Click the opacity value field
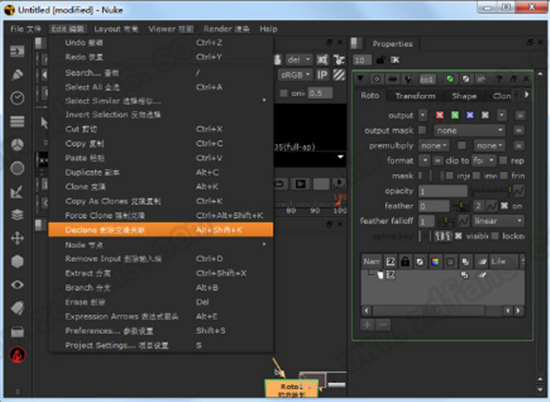 click(443, 191)
